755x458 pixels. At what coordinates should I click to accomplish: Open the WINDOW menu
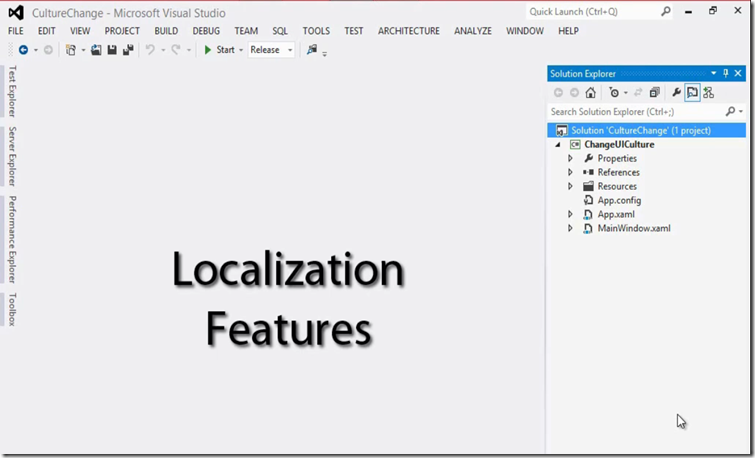(x=524, y=31)
